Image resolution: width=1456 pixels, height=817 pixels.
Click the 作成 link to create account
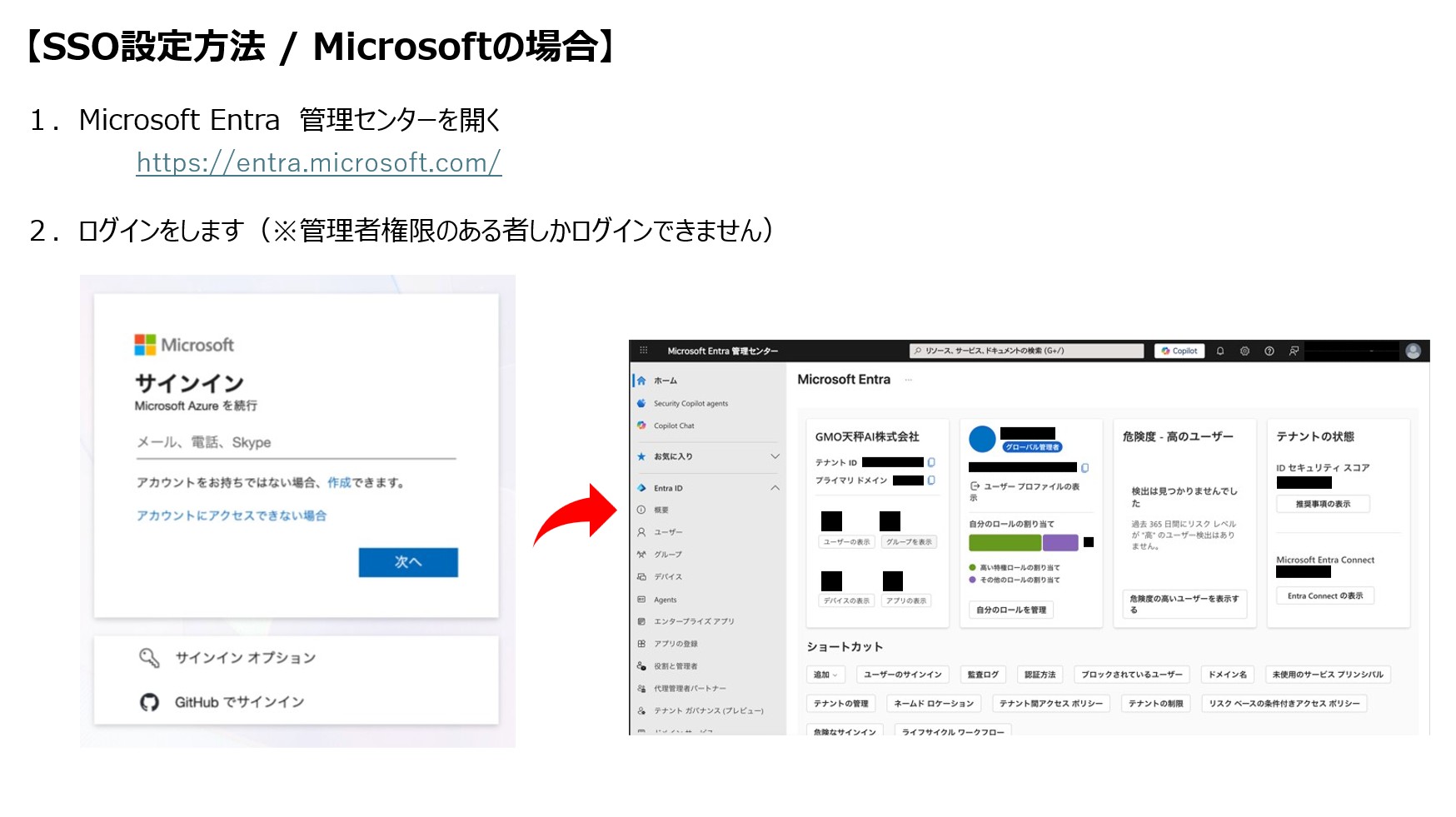(339, 482)
